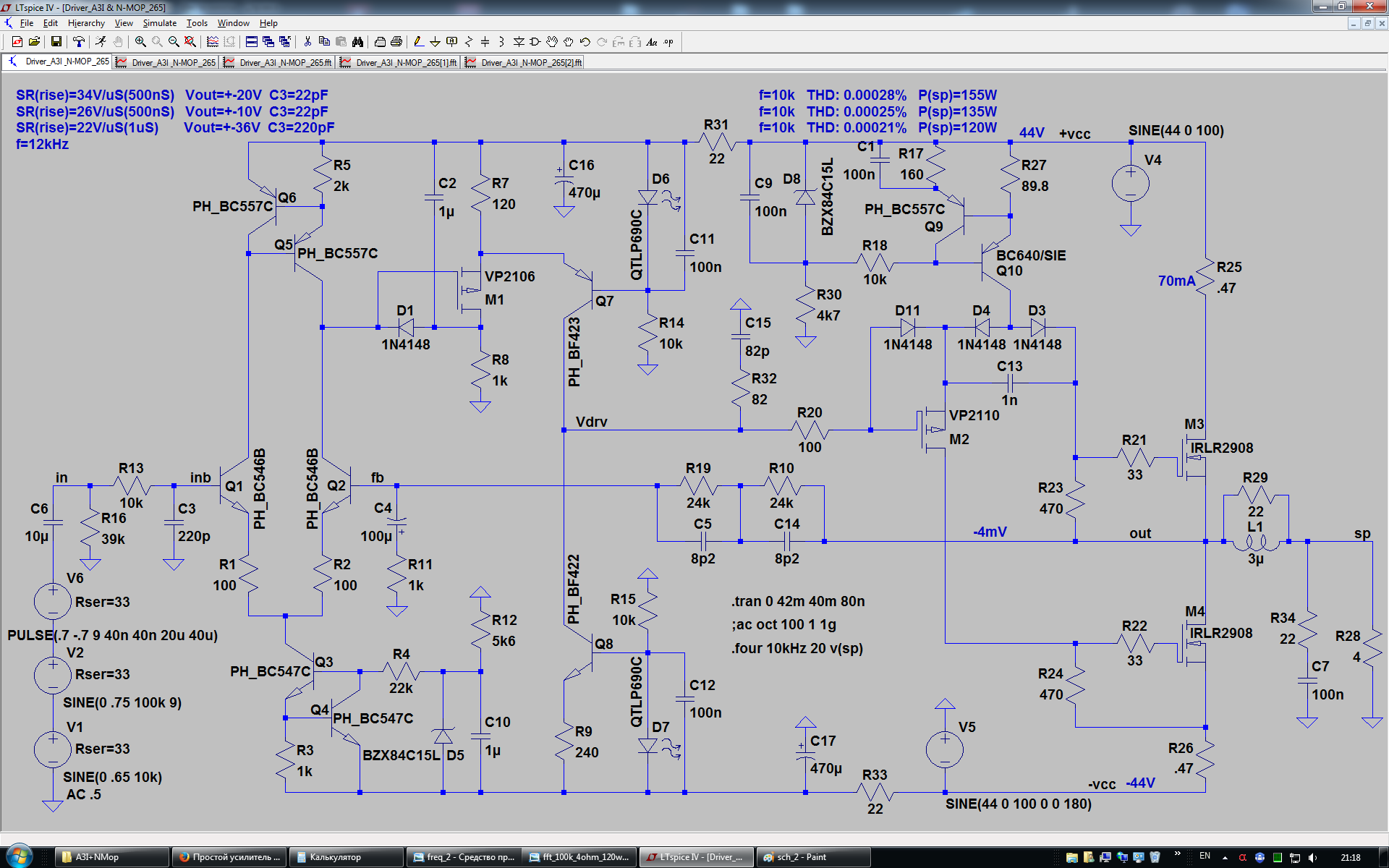Click the Zoom Full Extents icon
Screen dimensions: 1389x868
tap(190, 42)
